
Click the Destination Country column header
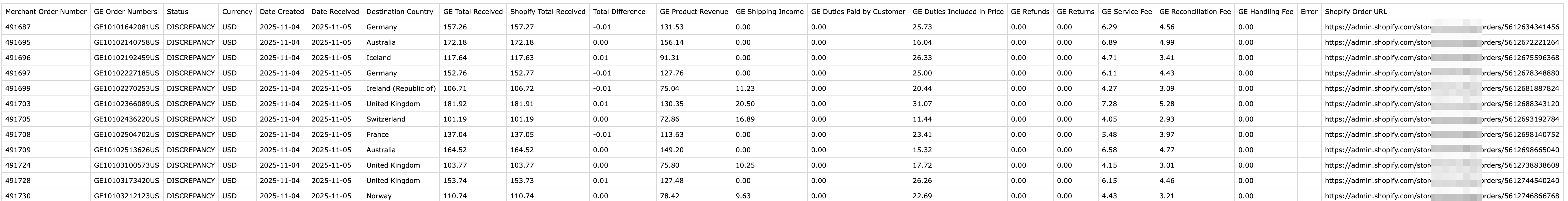tap(400, 12)
